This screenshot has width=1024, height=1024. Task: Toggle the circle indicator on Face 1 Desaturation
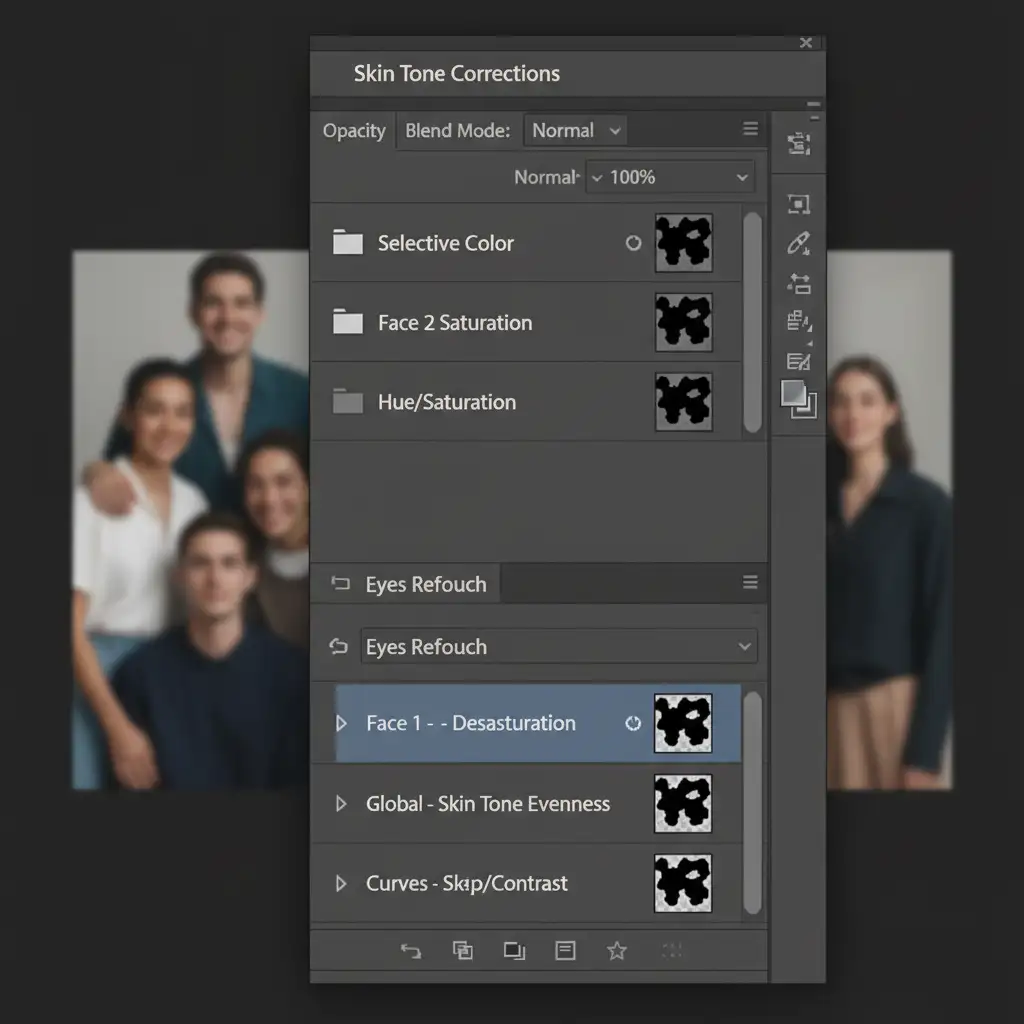pyautogui.click(x=633, y=723)
